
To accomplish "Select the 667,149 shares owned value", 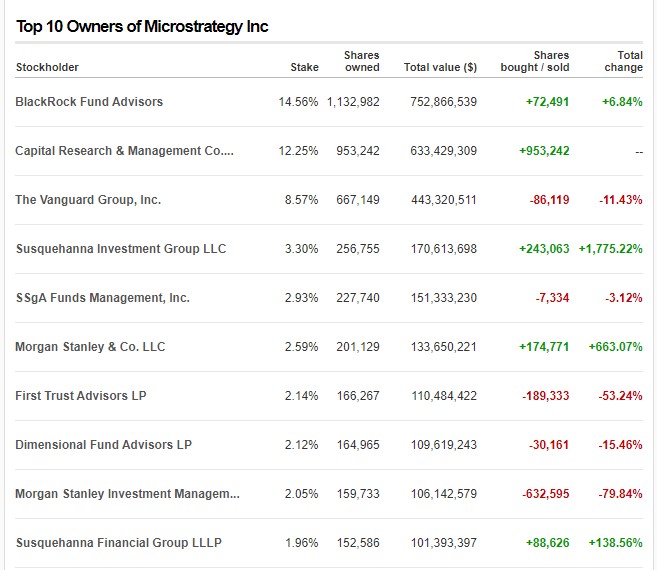I will (x=357, y=200).
